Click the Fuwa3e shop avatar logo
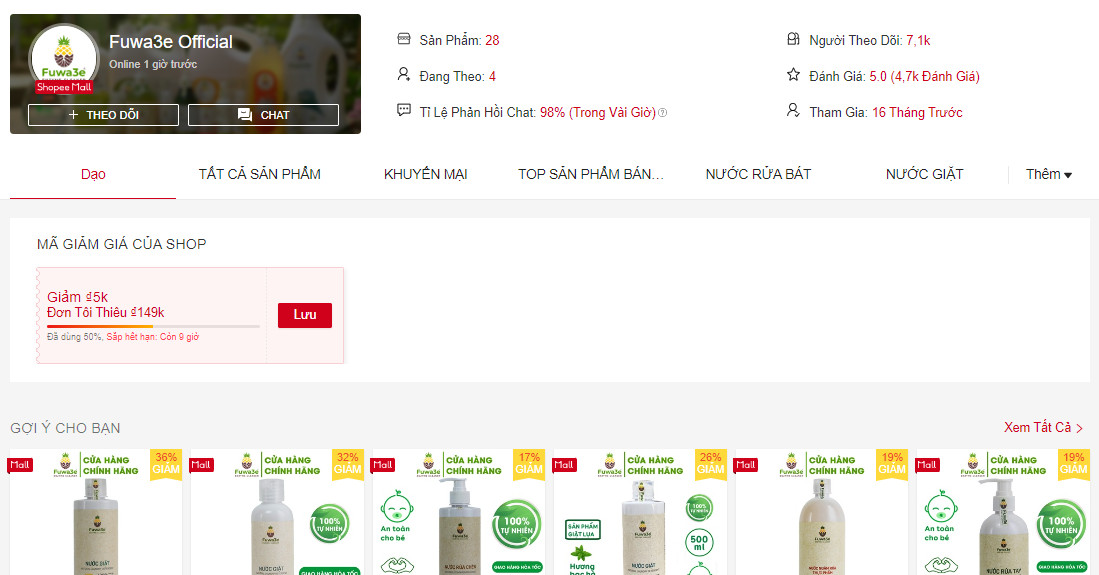Screen dimensions: 1099x575 pyautogui.click(x=64, y=59)
